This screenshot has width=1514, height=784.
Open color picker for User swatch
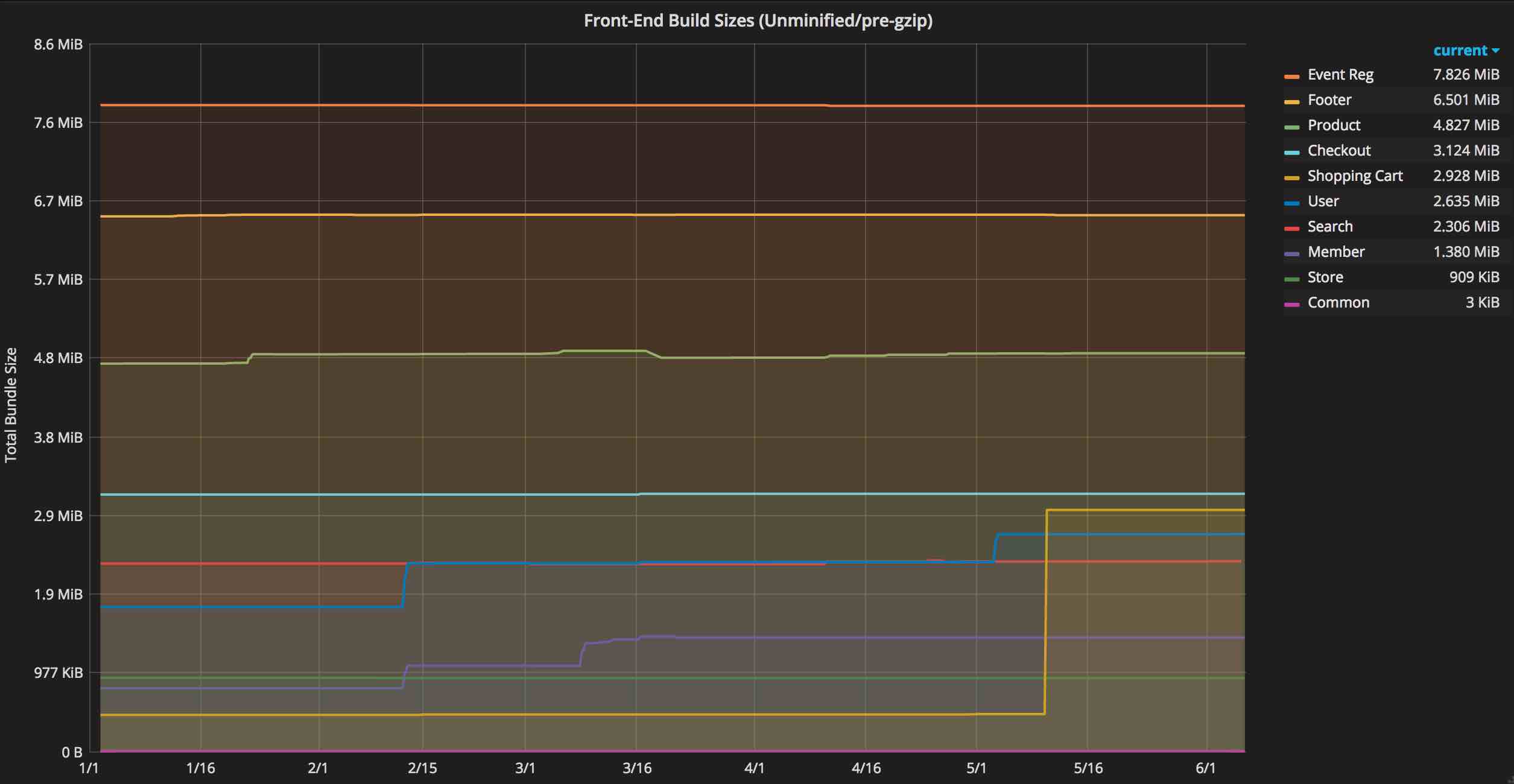pyautogui.click(x=1291, y=203)
